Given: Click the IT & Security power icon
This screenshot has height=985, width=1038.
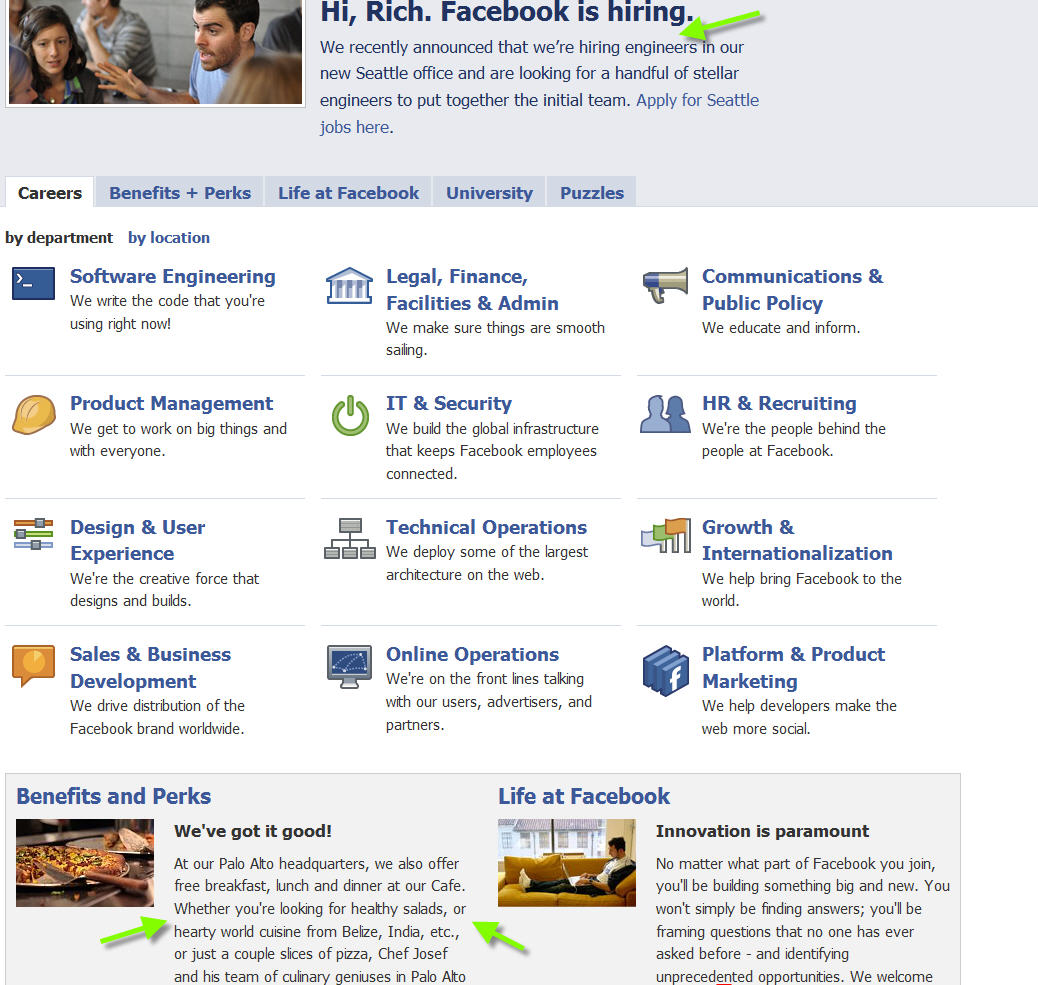Looking at the screenshot, I should tap(350, 416).
